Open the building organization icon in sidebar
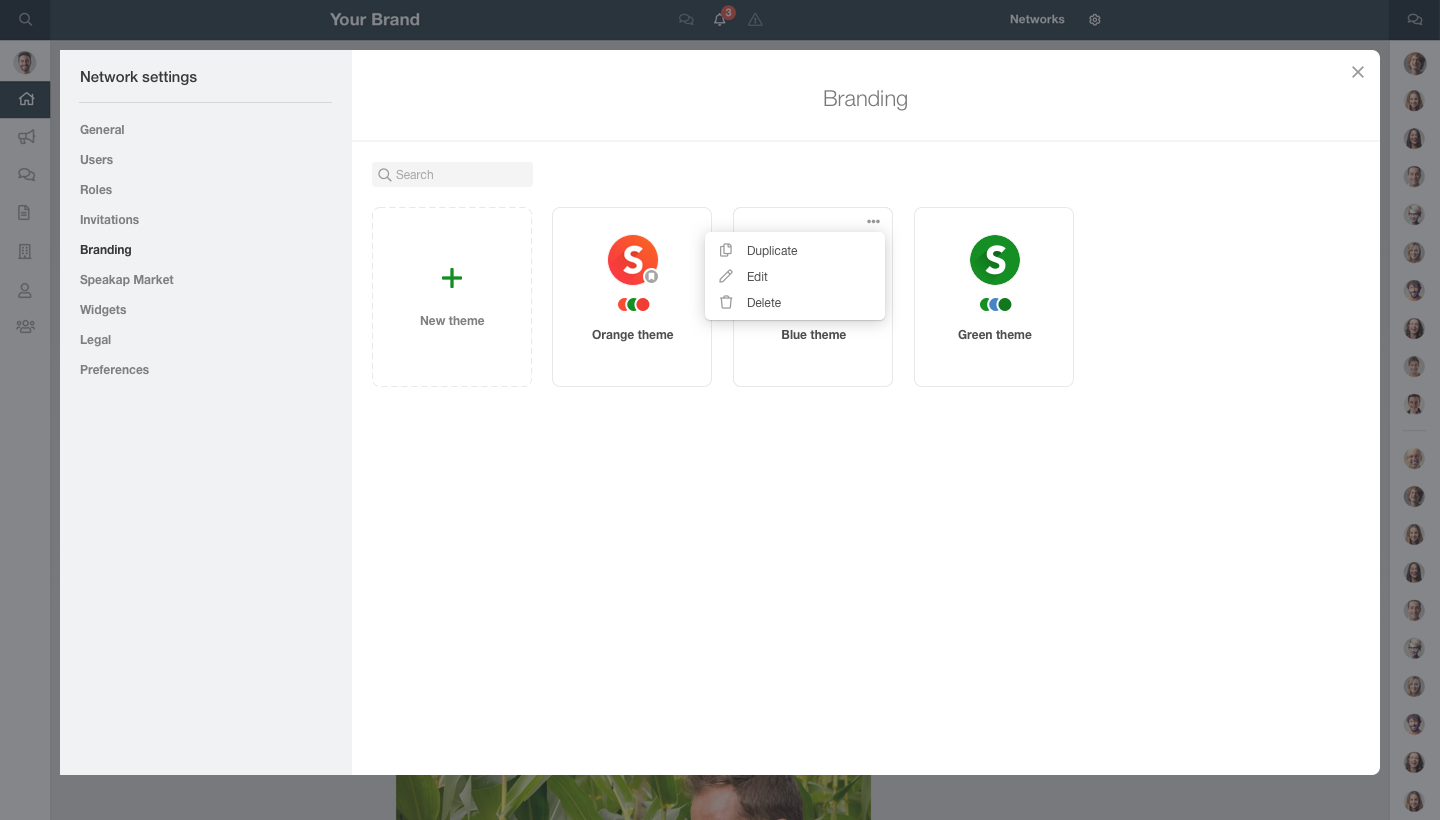Screen dimensions: 1440x820 25,251
